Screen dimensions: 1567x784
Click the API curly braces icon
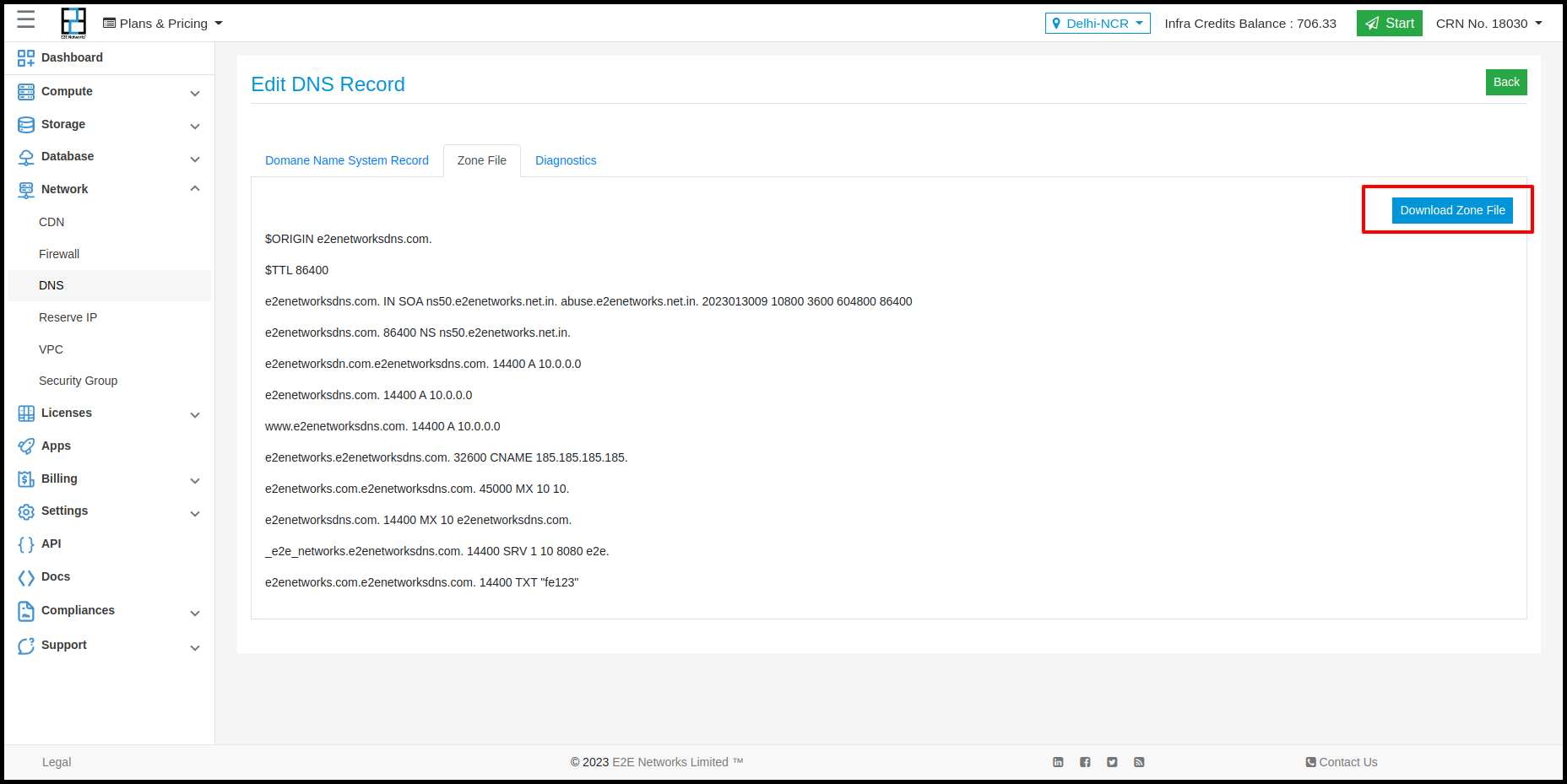26,544
